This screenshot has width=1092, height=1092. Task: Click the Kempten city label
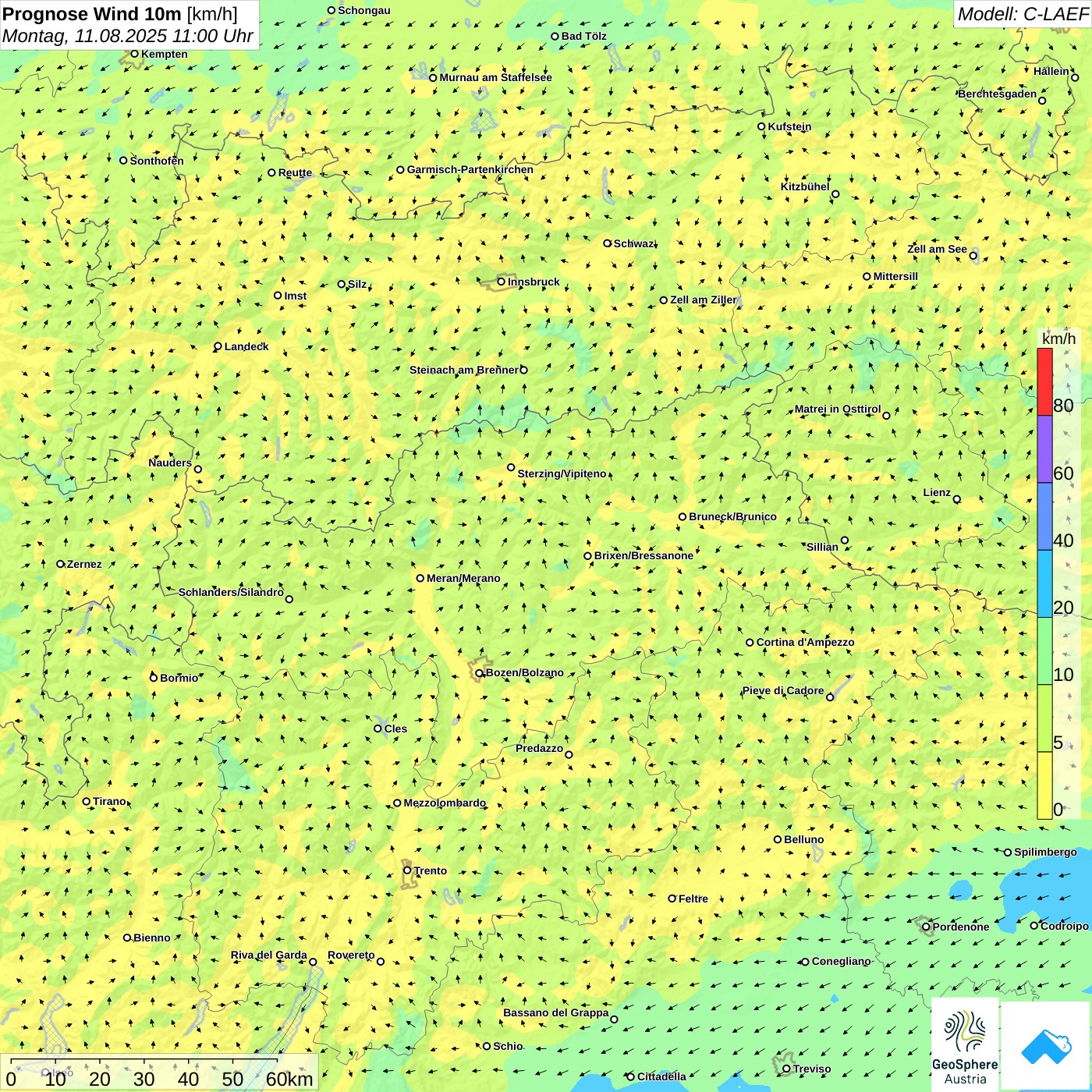point(164,54)
